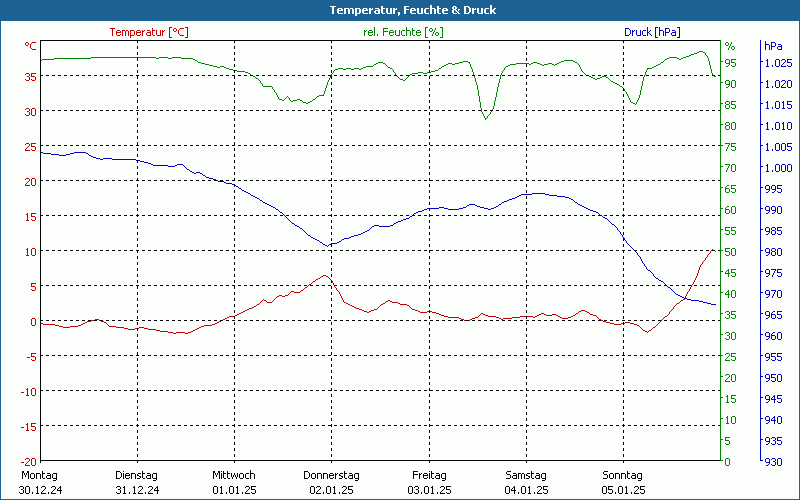Click the blue pressure value '955'

tap(773, 357)
